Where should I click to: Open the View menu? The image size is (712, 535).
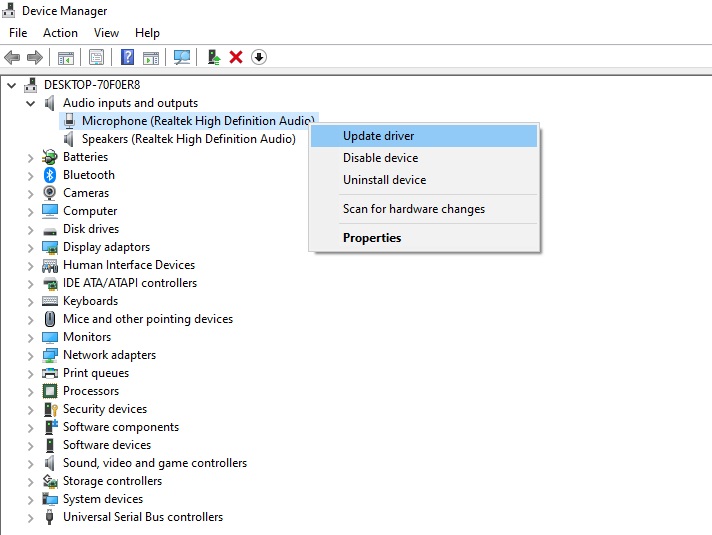click(106, 33)
